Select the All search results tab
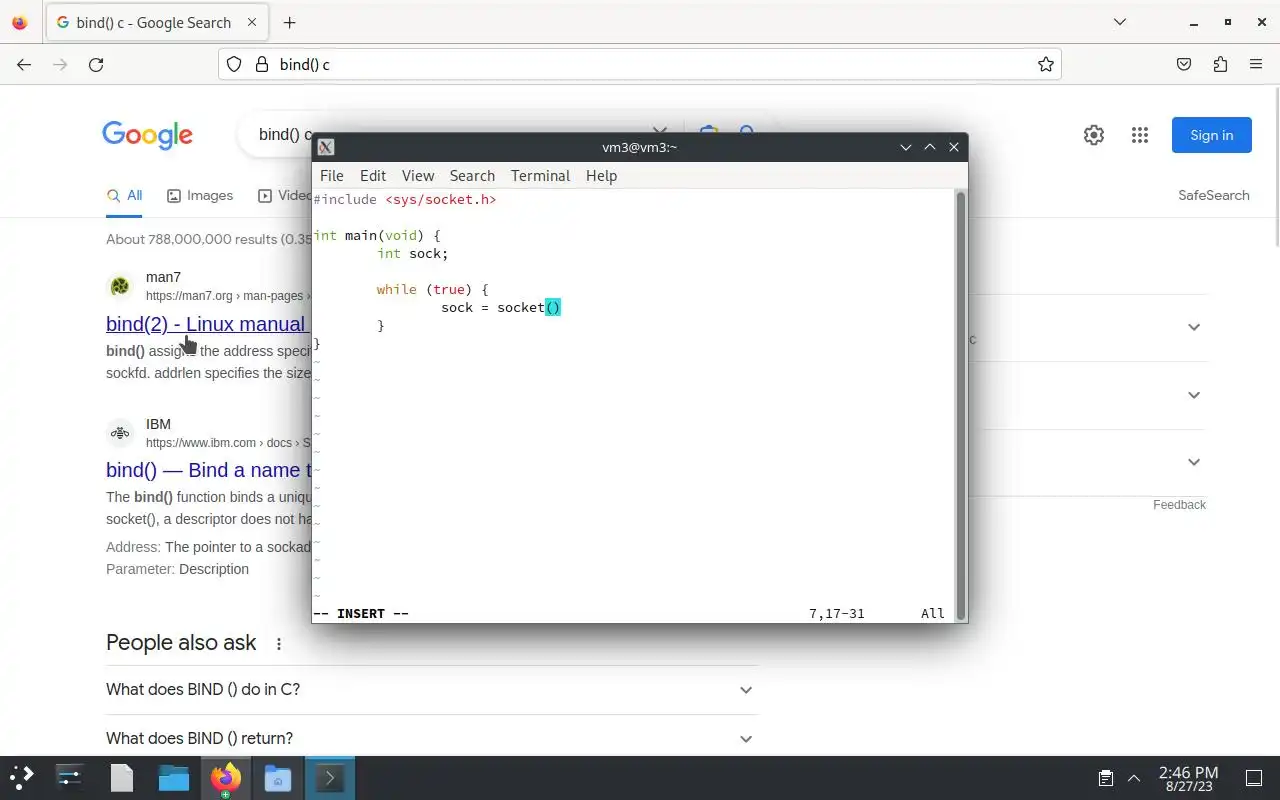 point(125,195)
